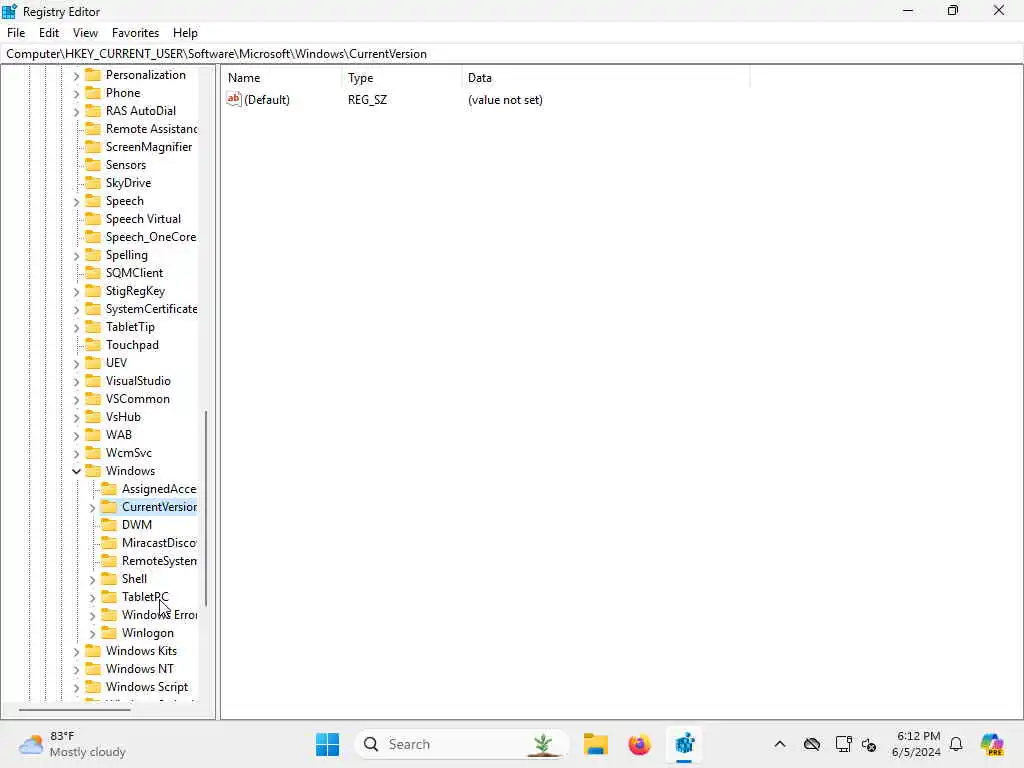Open the notification bell

tap(956, 744)
